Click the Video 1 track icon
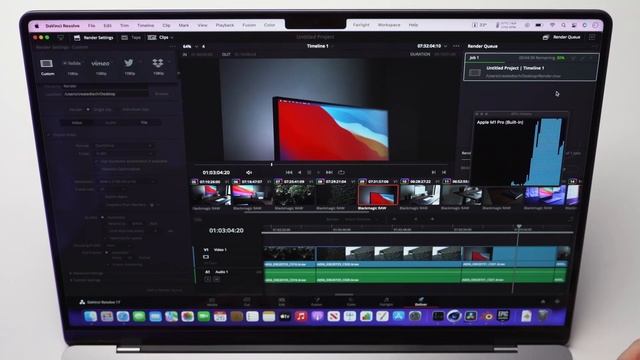This screenshot has height=360, width=640. pos(206,257)
